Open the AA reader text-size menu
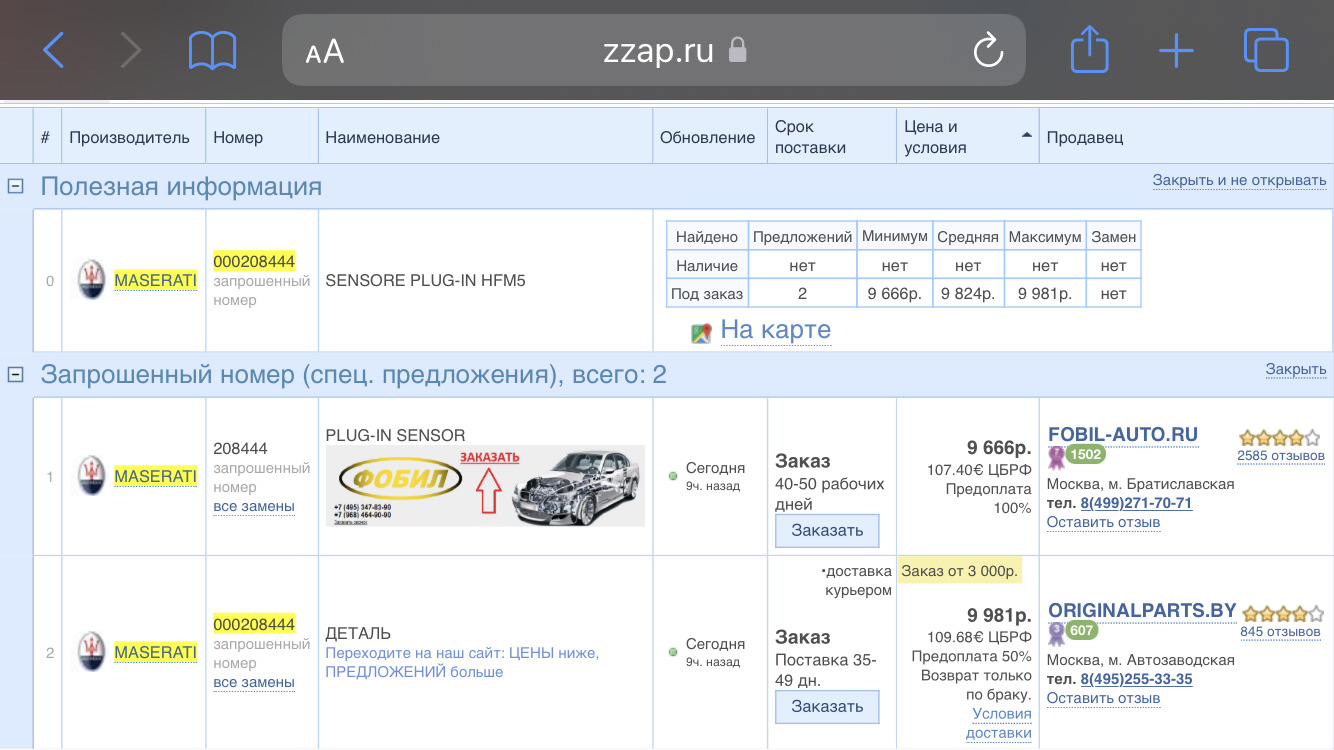Image resolution: width=1334 pixels, height=750 pixels. click(325, 51)
